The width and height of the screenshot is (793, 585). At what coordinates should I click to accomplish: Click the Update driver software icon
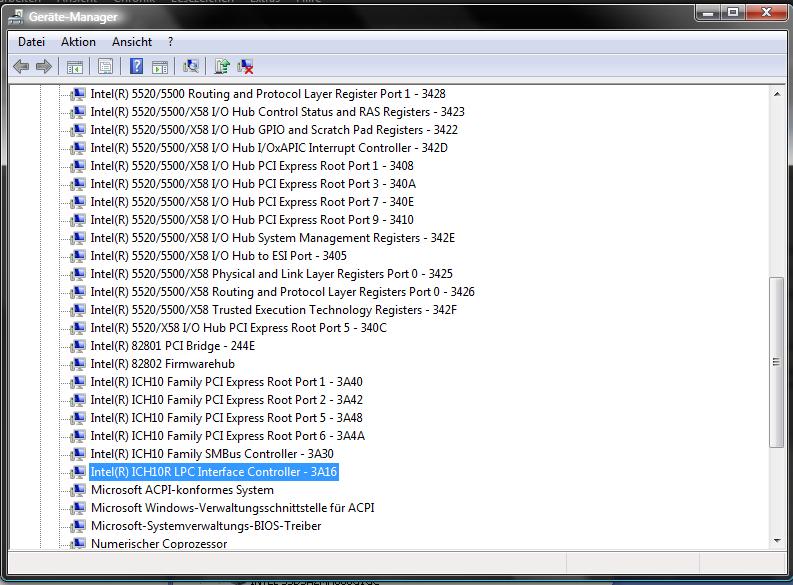(x=222, y=66)
